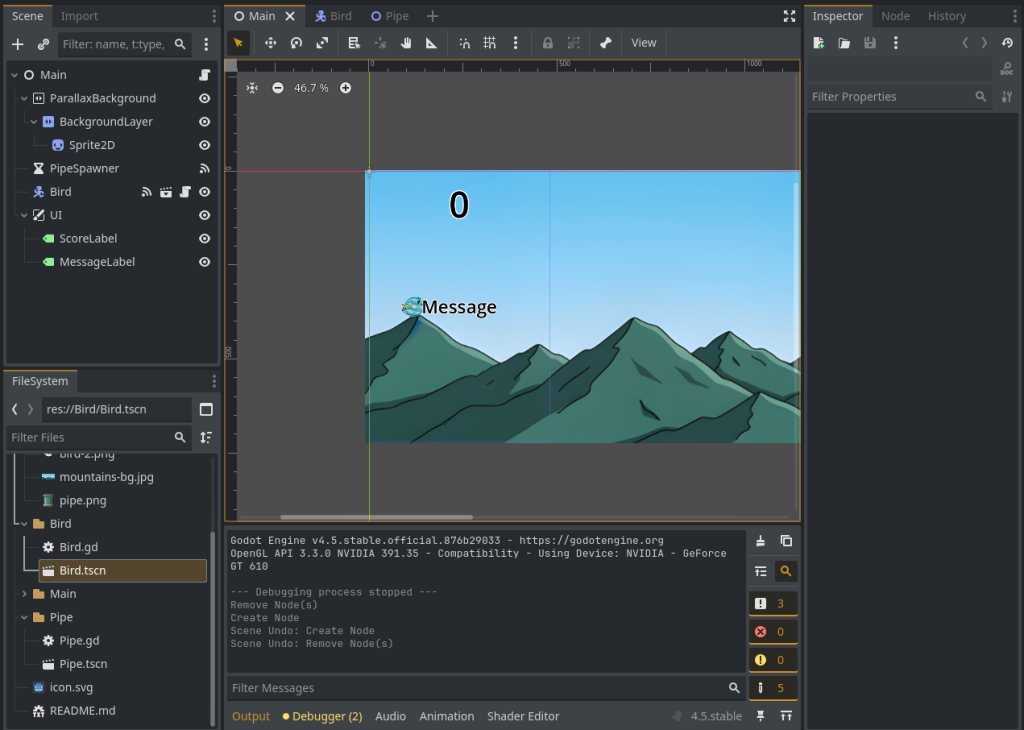Click the Add Child Node plus icon

click(17, 44)
